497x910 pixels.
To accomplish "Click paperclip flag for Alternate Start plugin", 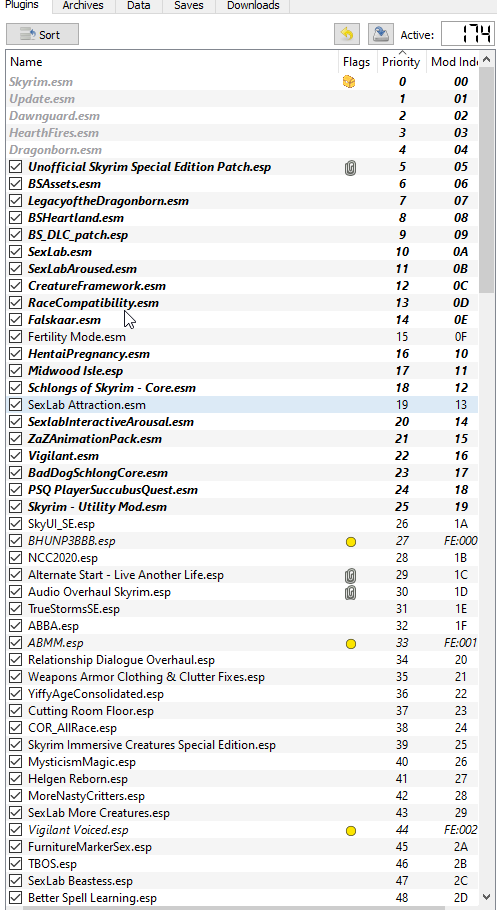I will [x=350, y=576].
